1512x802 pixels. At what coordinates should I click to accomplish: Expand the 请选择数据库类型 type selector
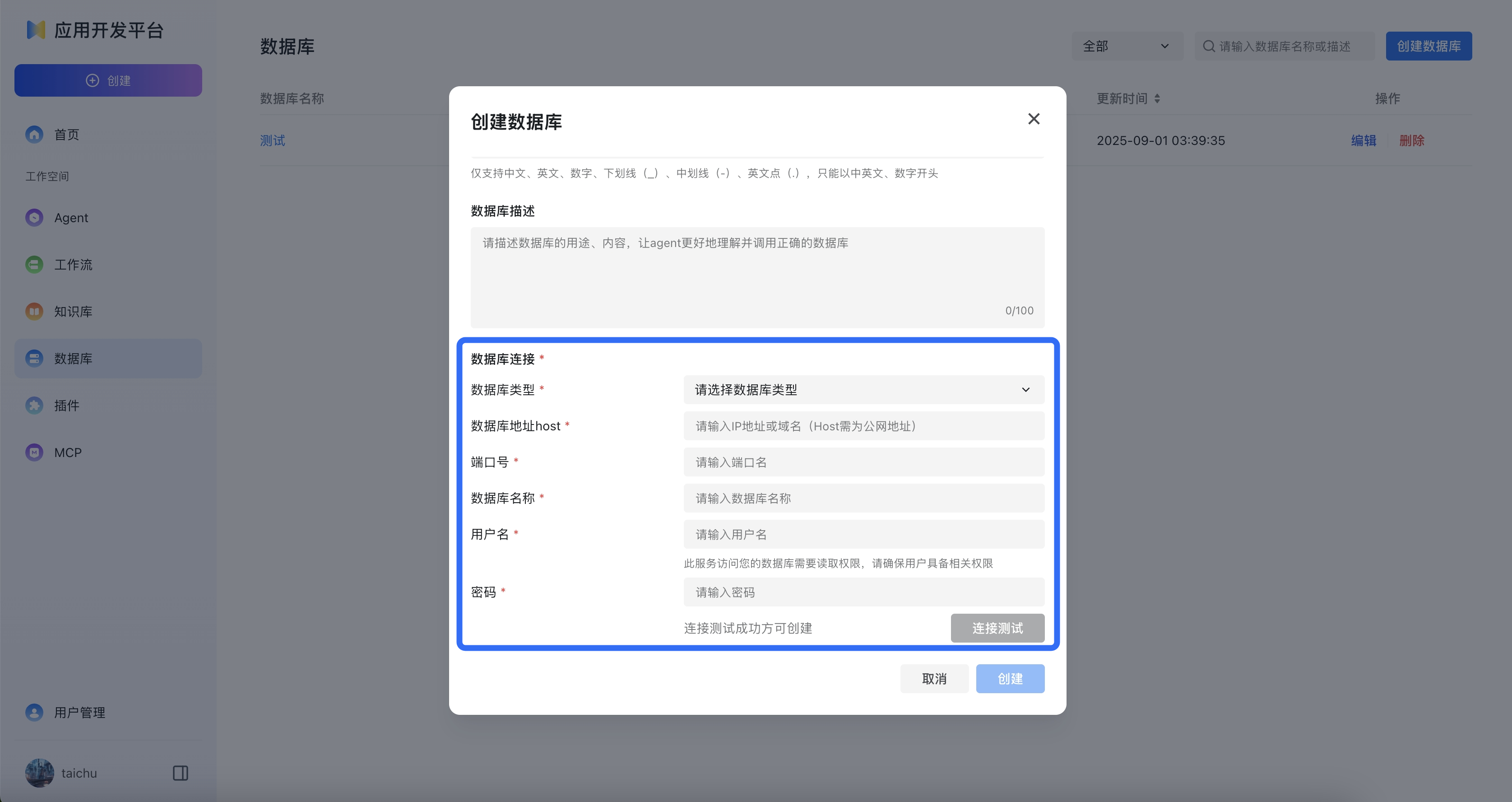tap(863, 389)
